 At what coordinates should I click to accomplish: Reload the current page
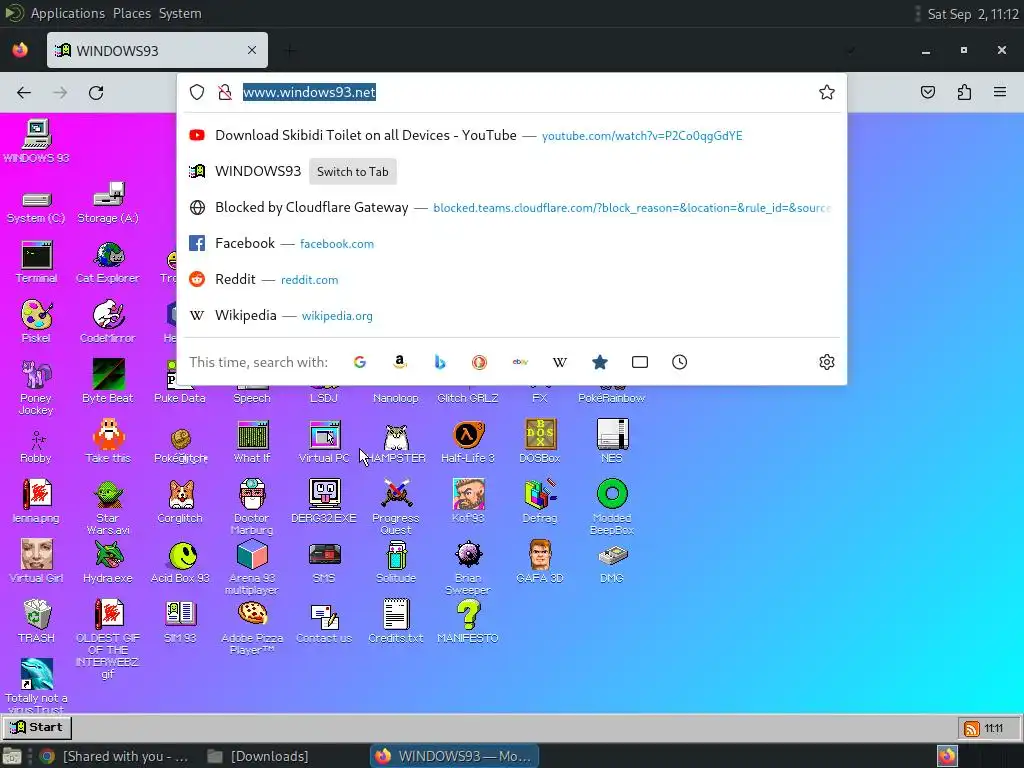click(96, 93)
